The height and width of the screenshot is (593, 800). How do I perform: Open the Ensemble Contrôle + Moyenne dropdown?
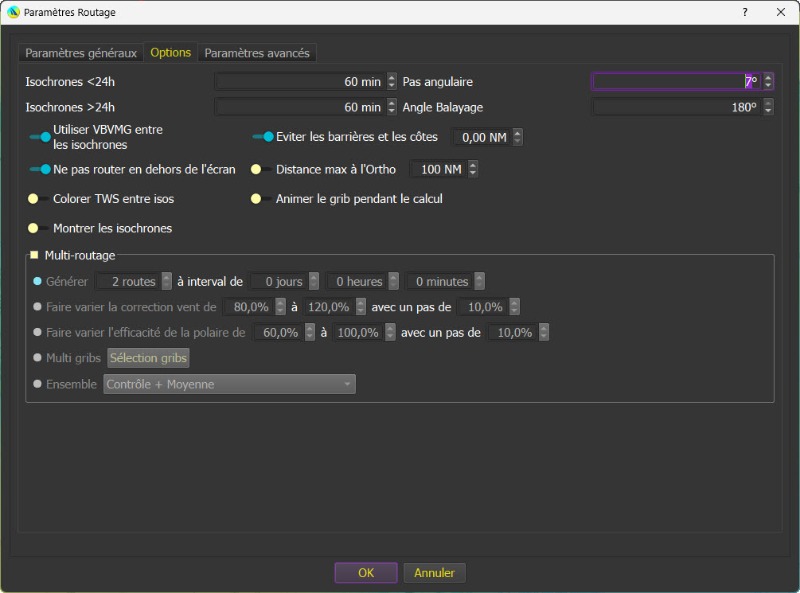coord(229,384)
